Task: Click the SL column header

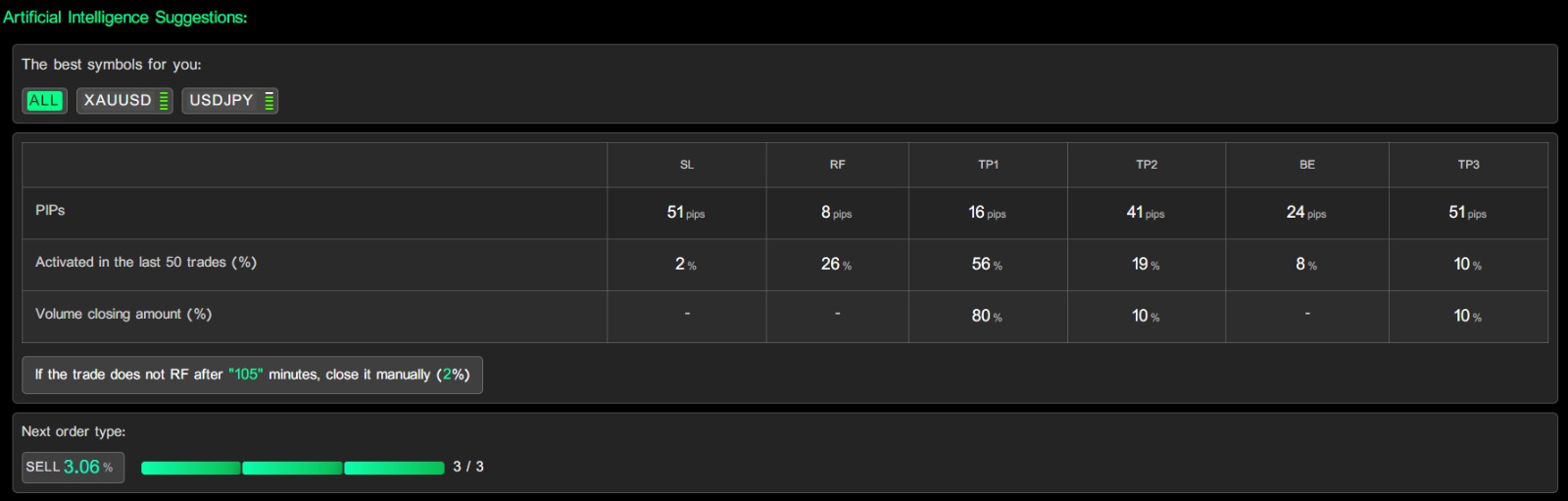Action: point(686,165)
